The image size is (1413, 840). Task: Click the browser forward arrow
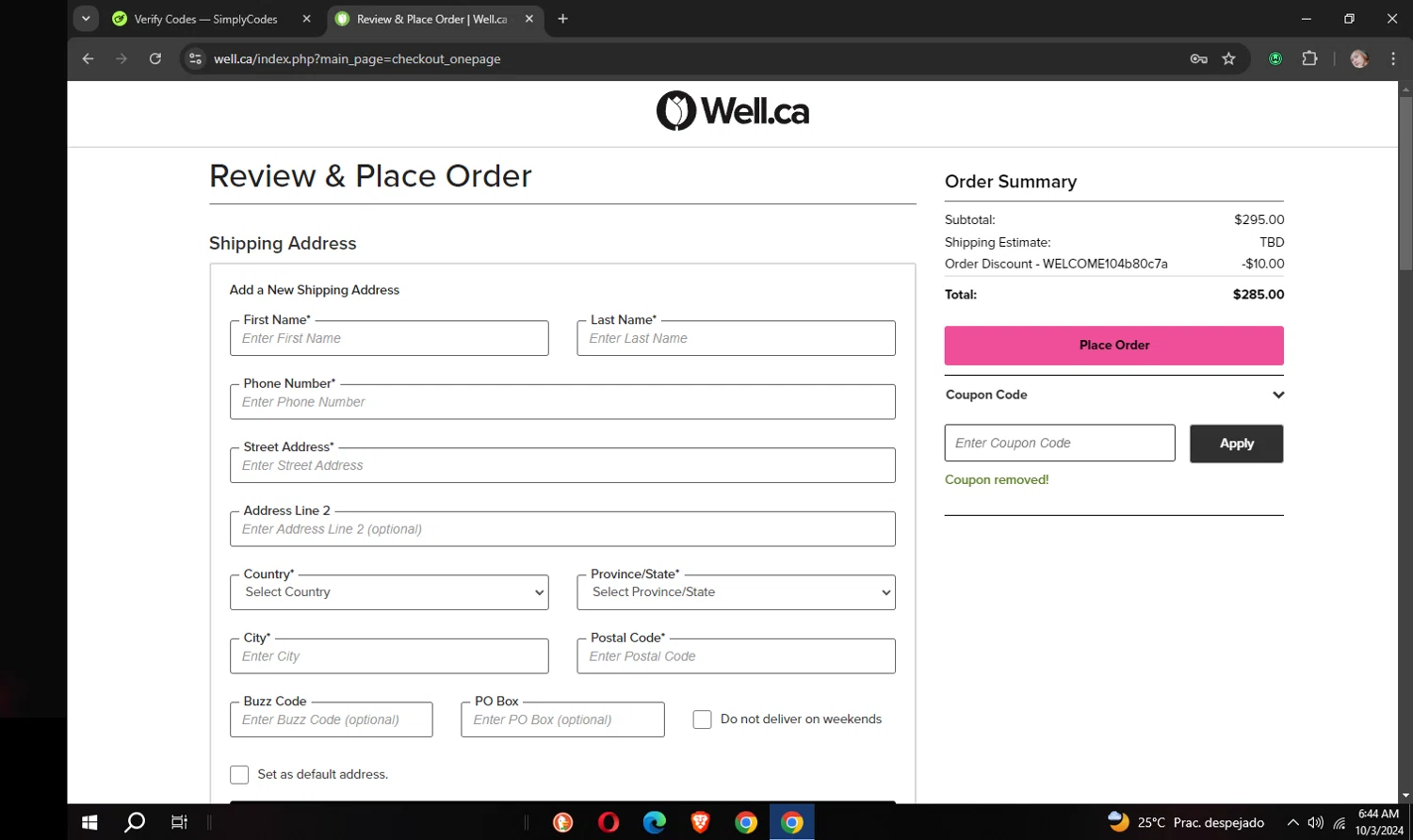122,58
